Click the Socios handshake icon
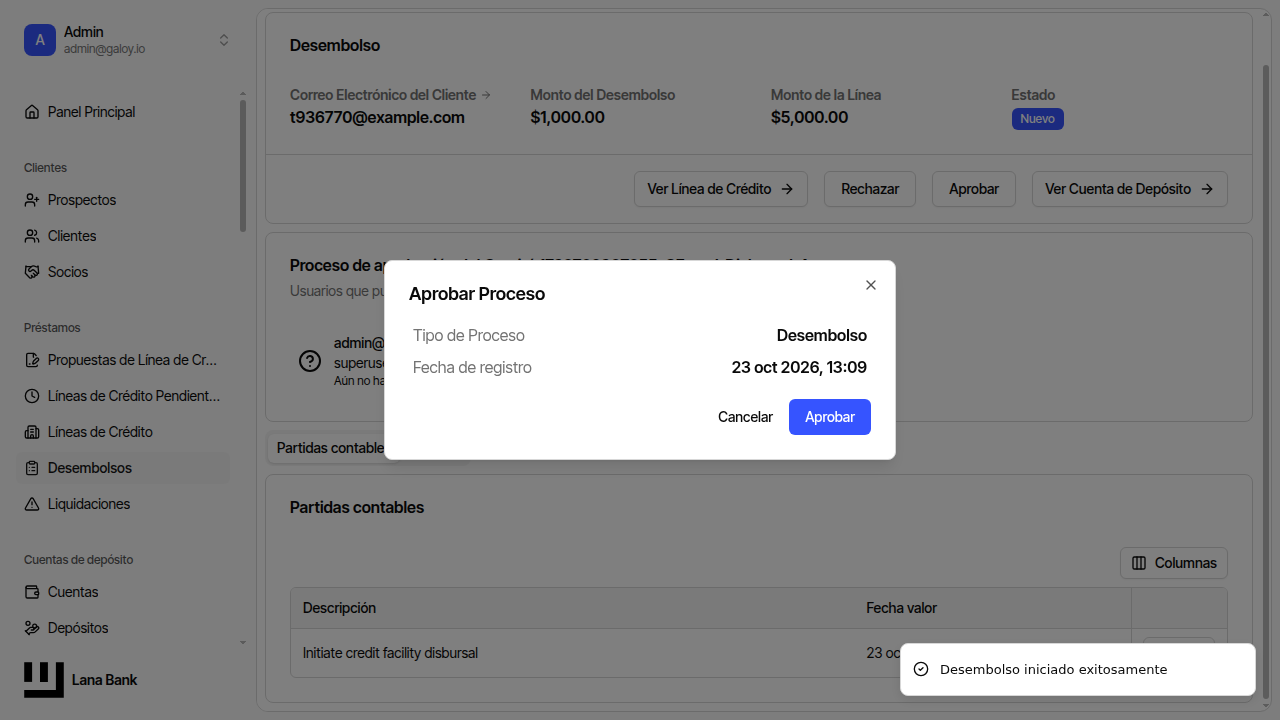Image resolution: width=1280 pixels, height=720 pixels. pos(32,272)
